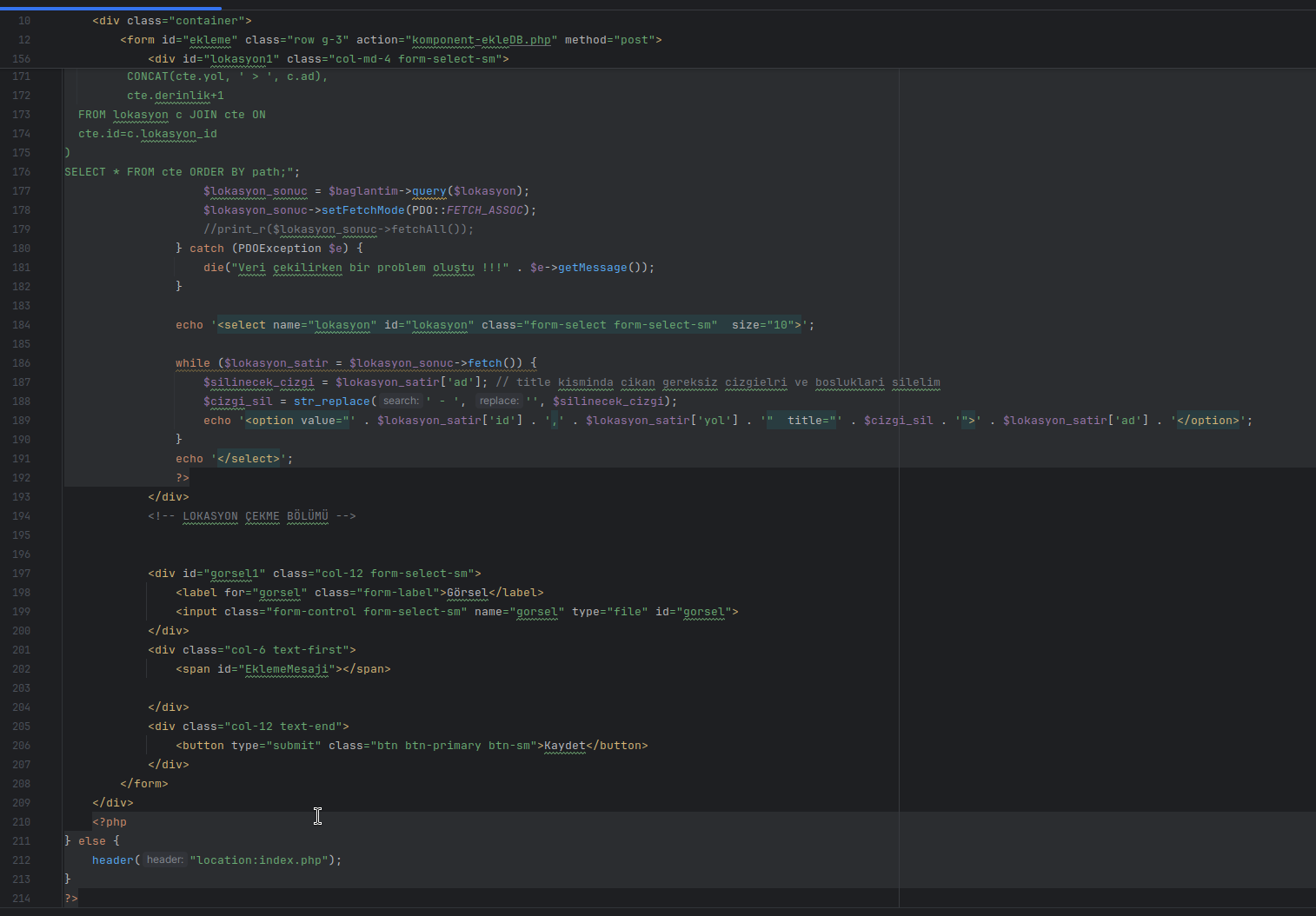Click the closing ?> tag on line 214
Image resolution: width=1316 pixels, height=916 pixels.
click(71, 899)
